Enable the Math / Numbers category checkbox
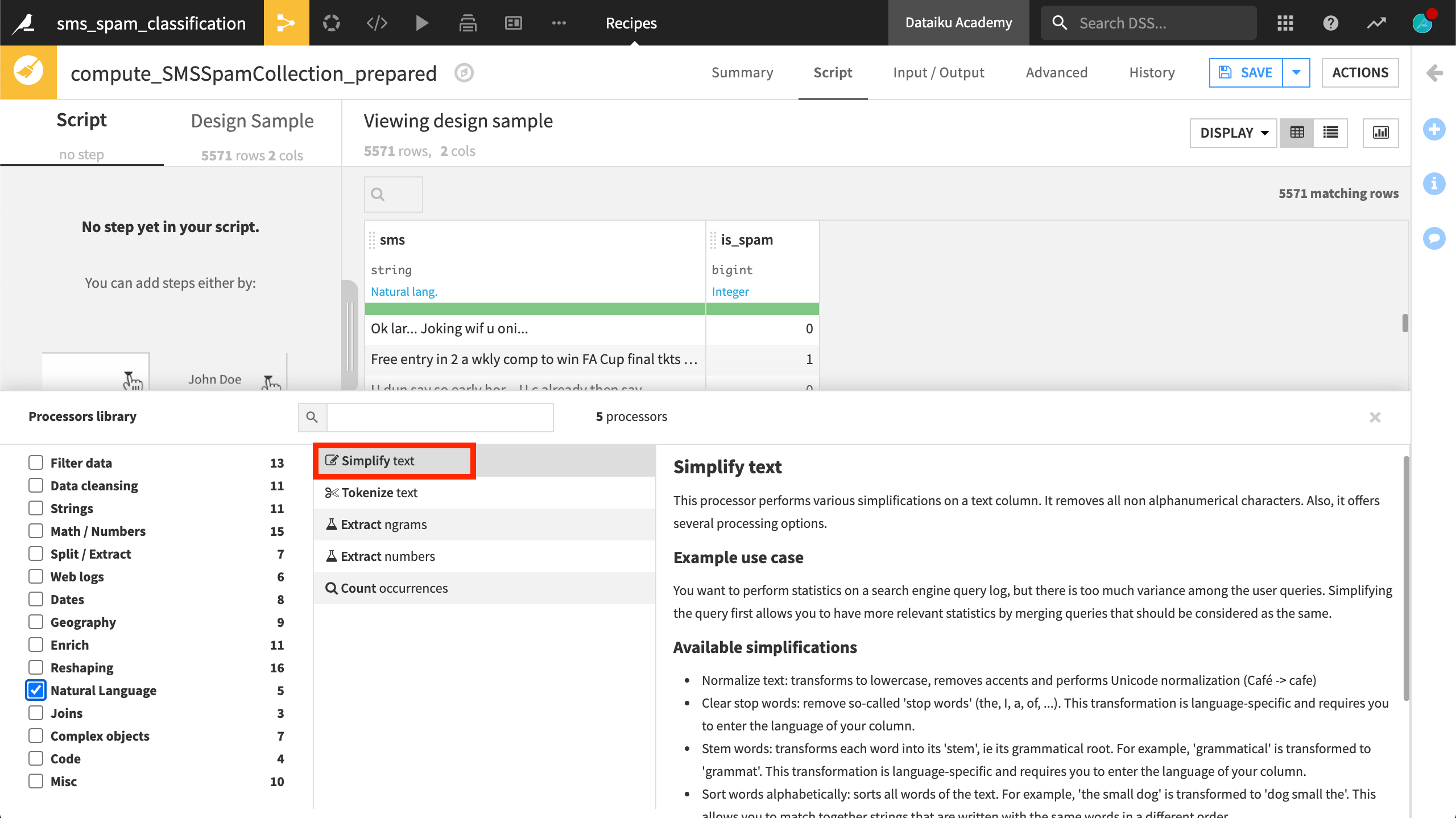This screenshot has width=1456, height=818. pyautogui.click(x=36, y=531)
